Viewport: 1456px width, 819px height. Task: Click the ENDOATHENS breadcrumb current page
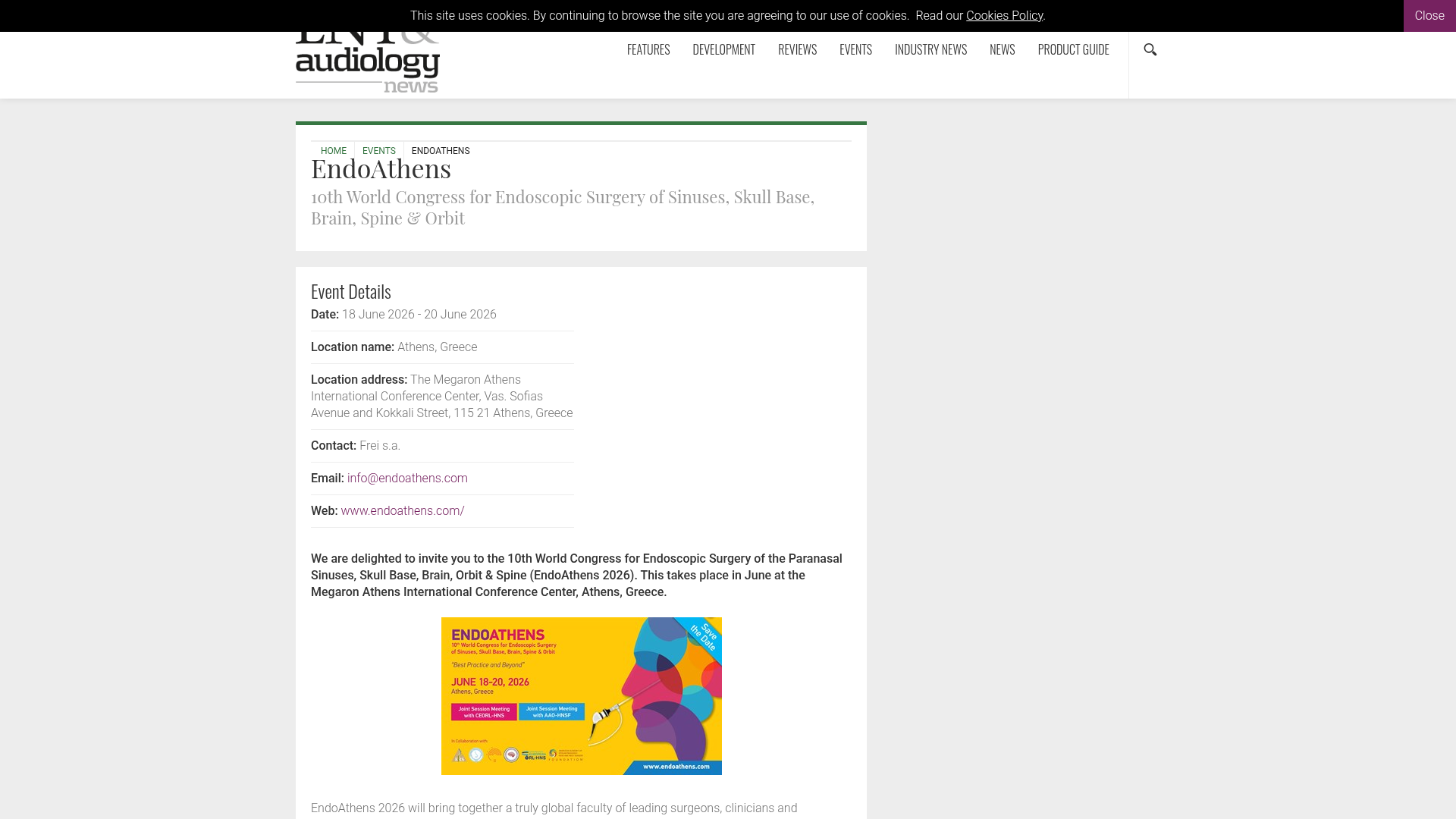441,151
